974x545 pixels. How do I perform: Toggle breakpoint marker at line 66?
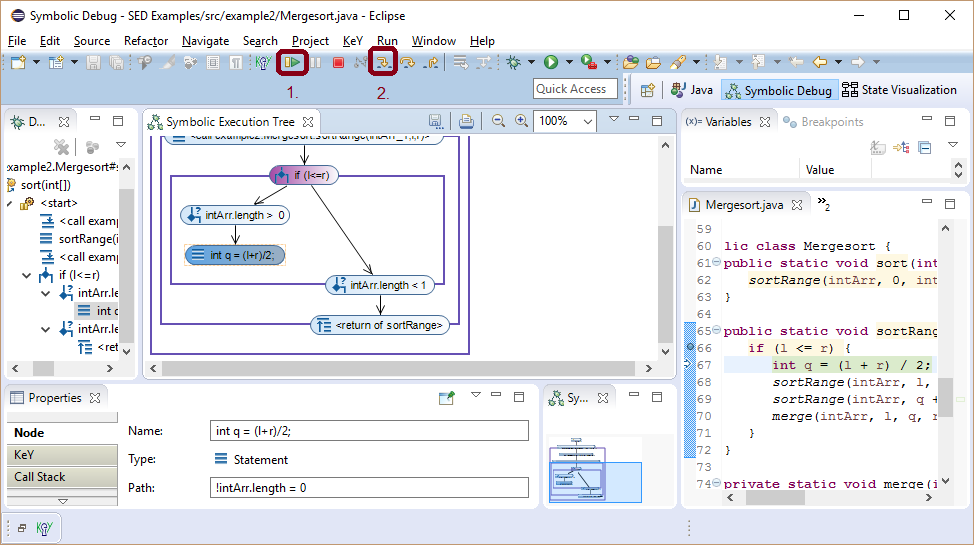(690, 347)
